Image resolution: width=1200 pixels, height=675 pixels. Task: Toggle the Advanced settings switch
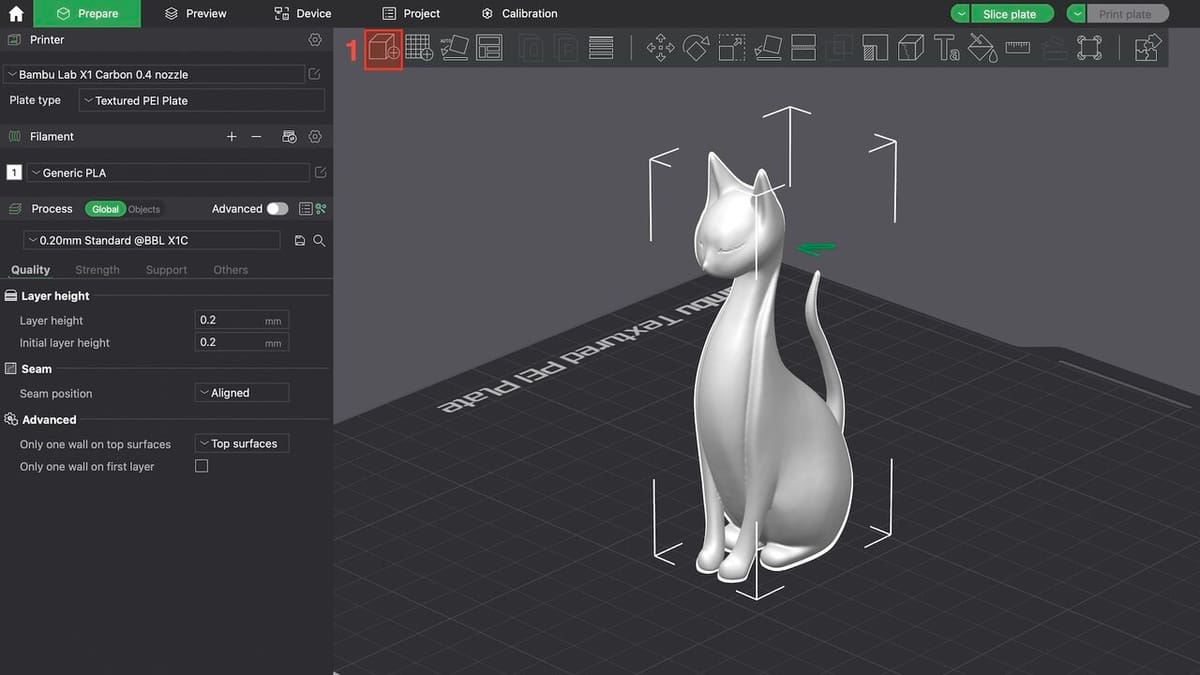coord(277,209)
